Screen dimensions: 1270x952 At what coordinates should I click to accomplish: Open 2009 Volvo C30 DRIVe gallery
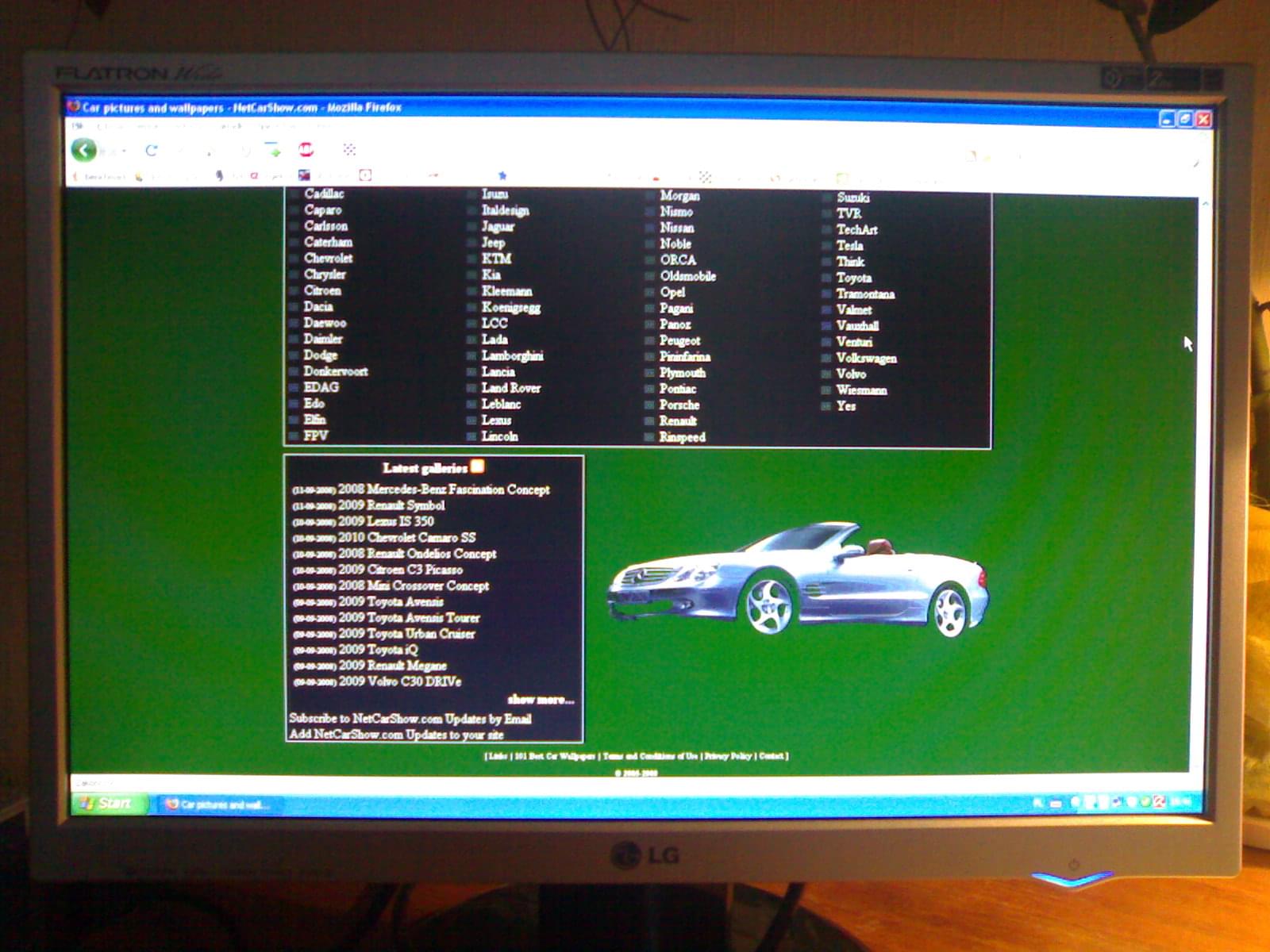[399, 681]
